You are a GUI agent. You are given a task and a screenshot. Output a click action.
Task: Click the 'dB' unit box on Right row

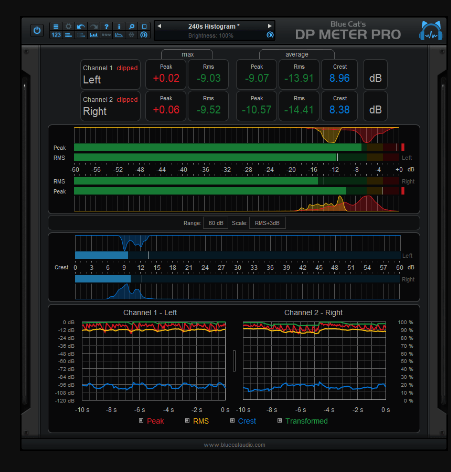click(375, 106)
